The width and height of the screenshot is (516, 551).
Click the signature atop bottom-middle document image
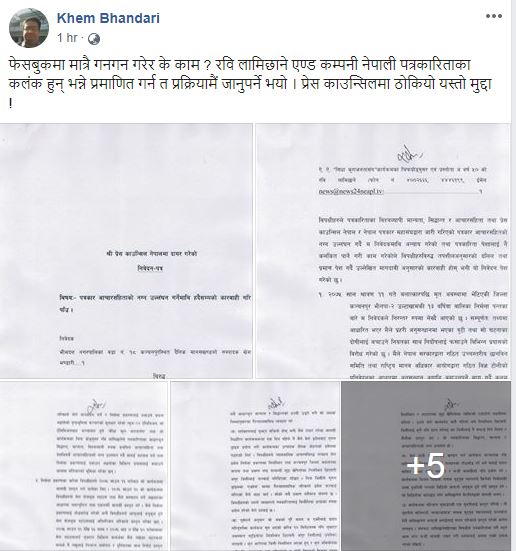275,403
